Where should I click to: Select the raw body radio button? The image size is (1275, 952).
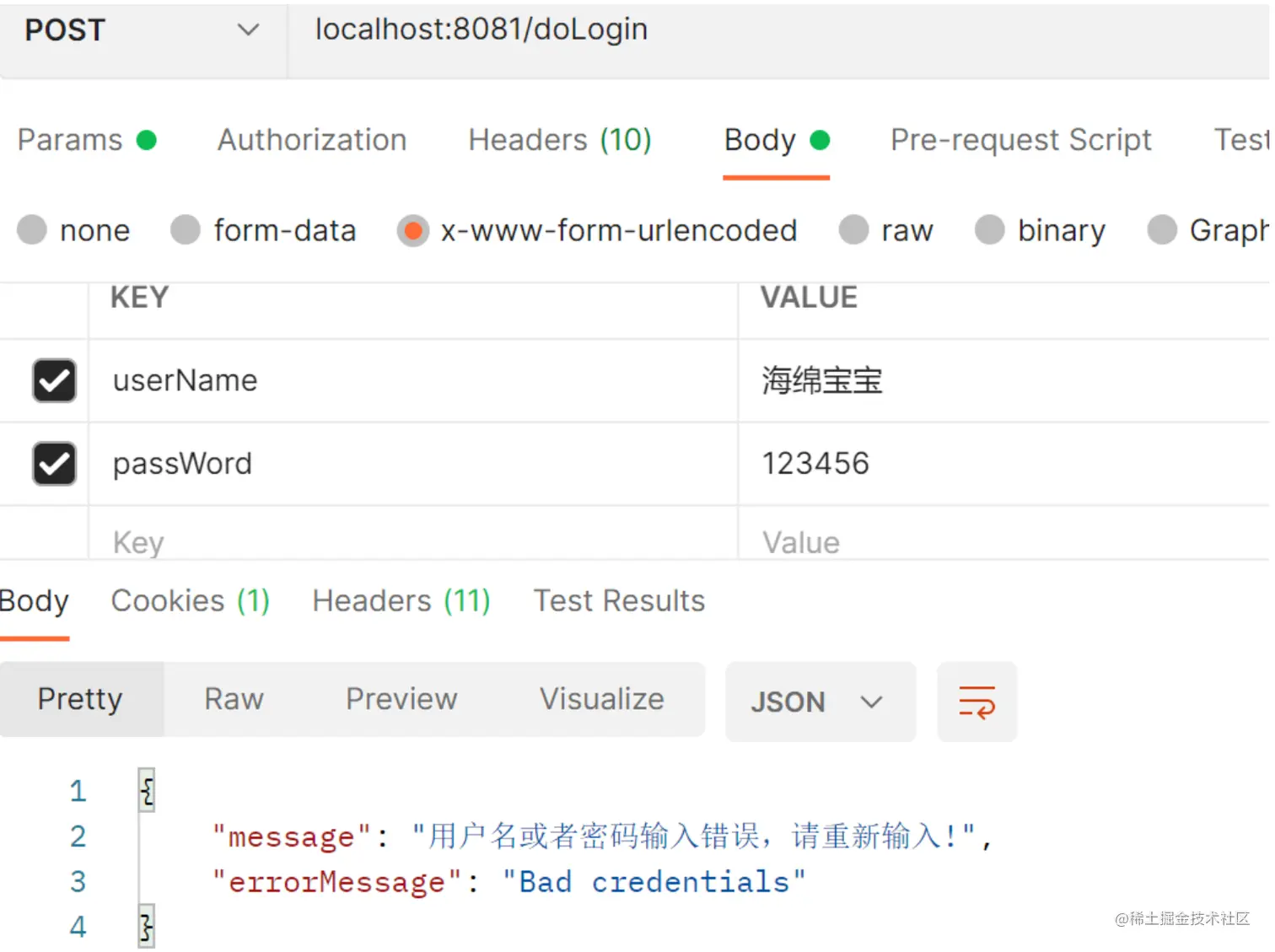(x=853, y=229)
